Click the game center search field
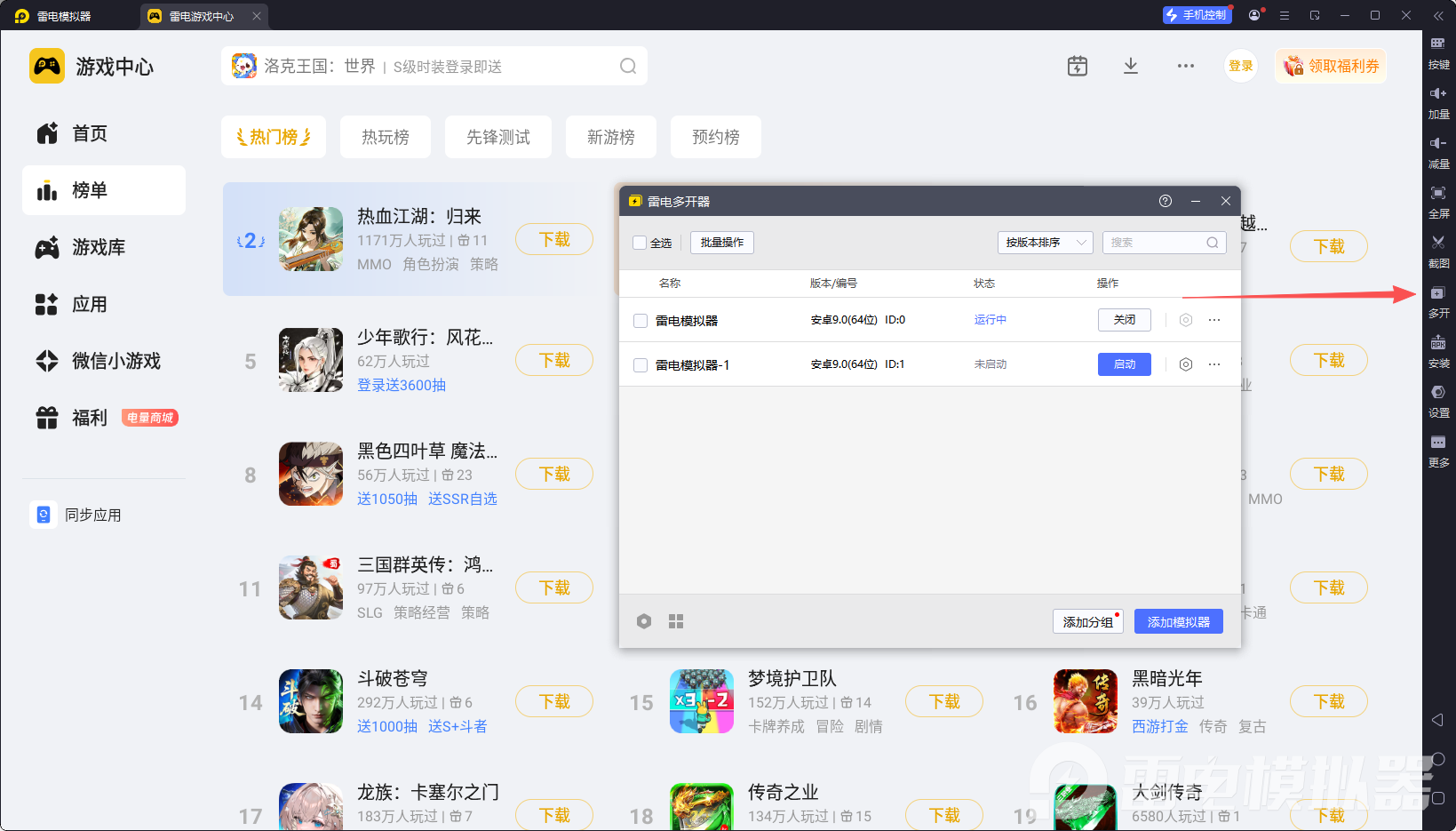The height and width of the screenshot is (831, 1456). pos(434,66)
